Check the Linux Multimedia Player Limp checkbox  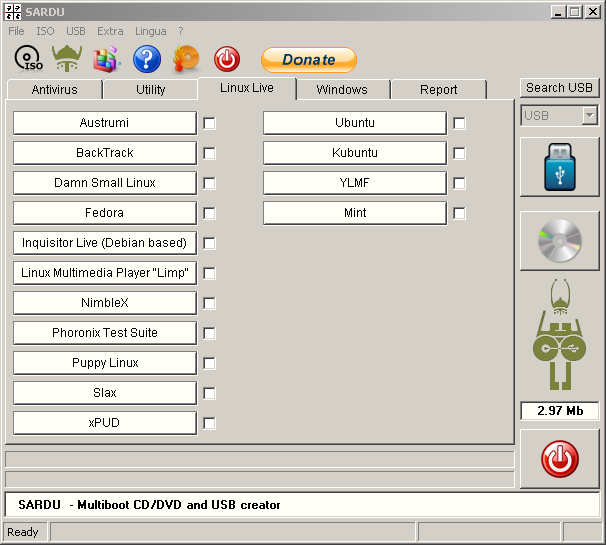(209, 273)
